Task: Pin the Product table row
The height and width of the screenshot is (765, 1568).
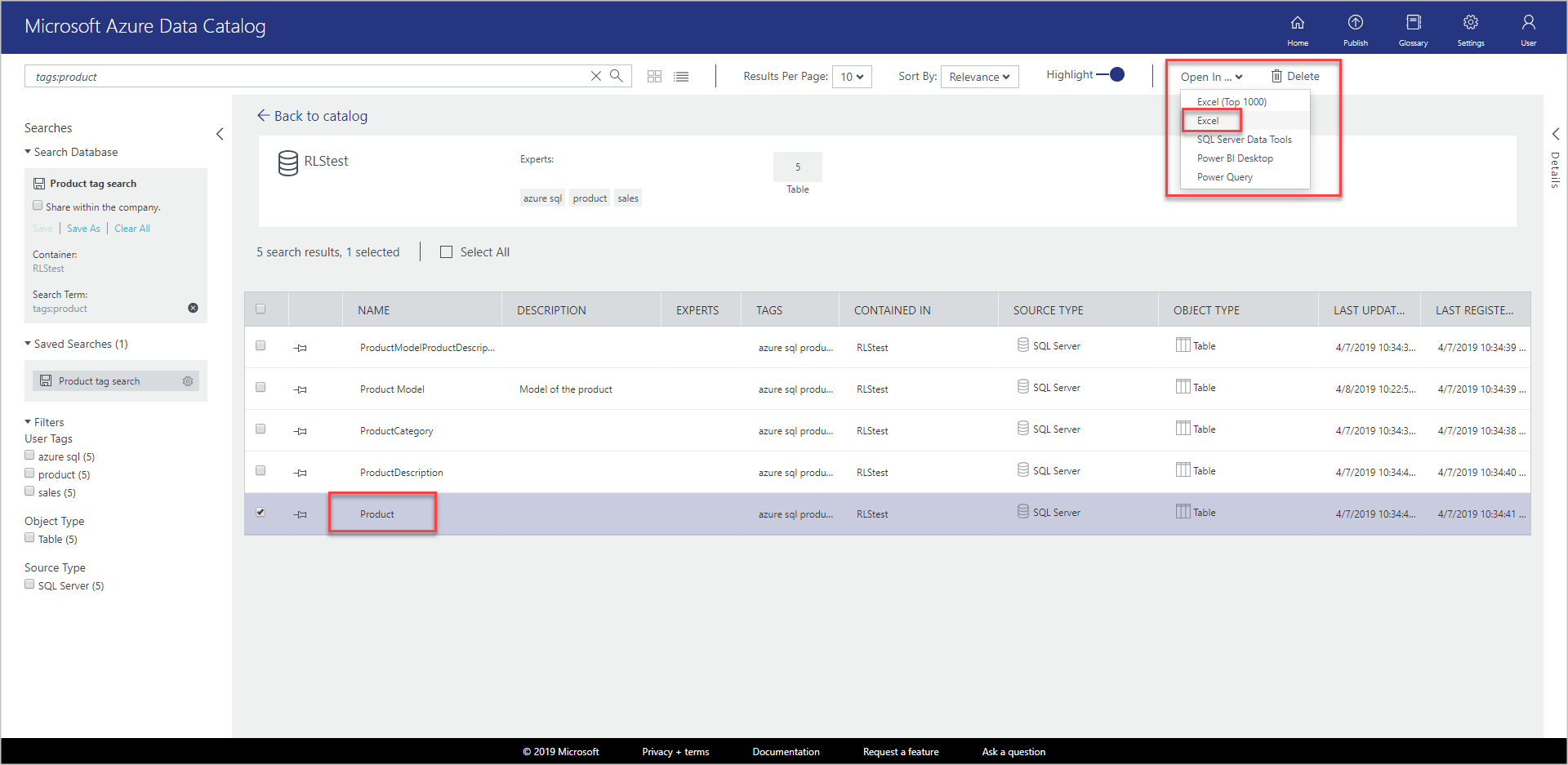Action: [300, 514]
